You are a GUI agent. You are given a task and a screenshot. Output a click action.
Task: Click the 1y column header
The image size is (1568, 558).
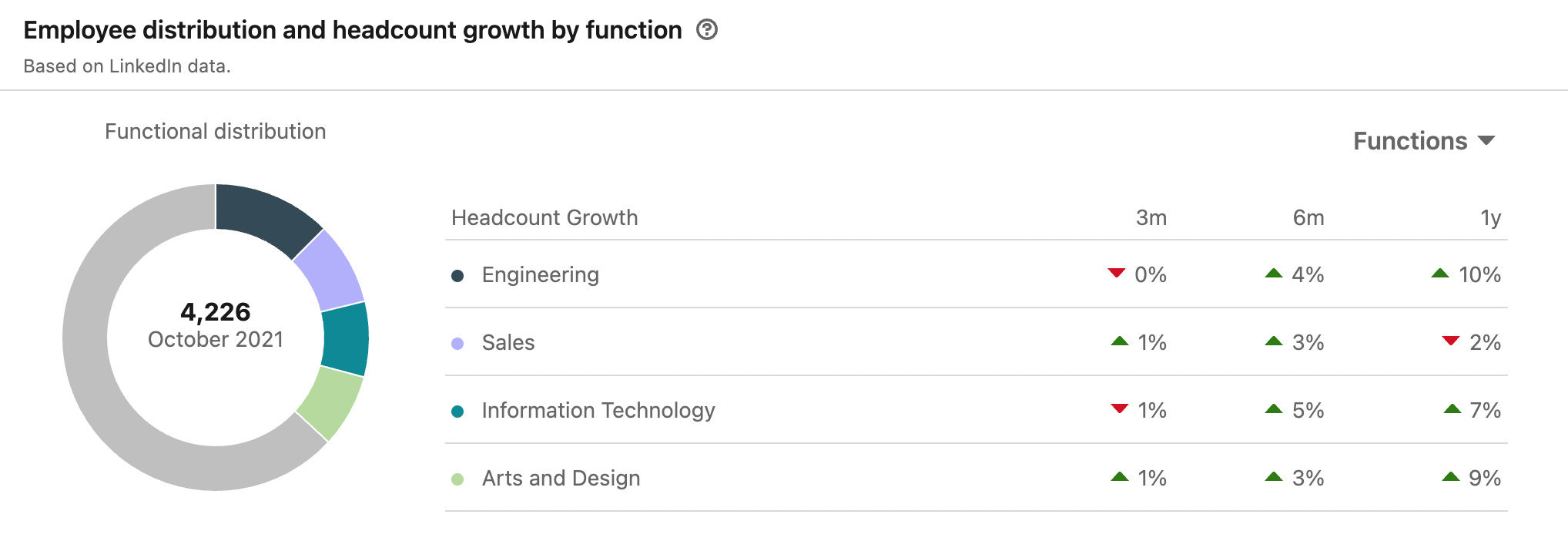pos(1491,218)
